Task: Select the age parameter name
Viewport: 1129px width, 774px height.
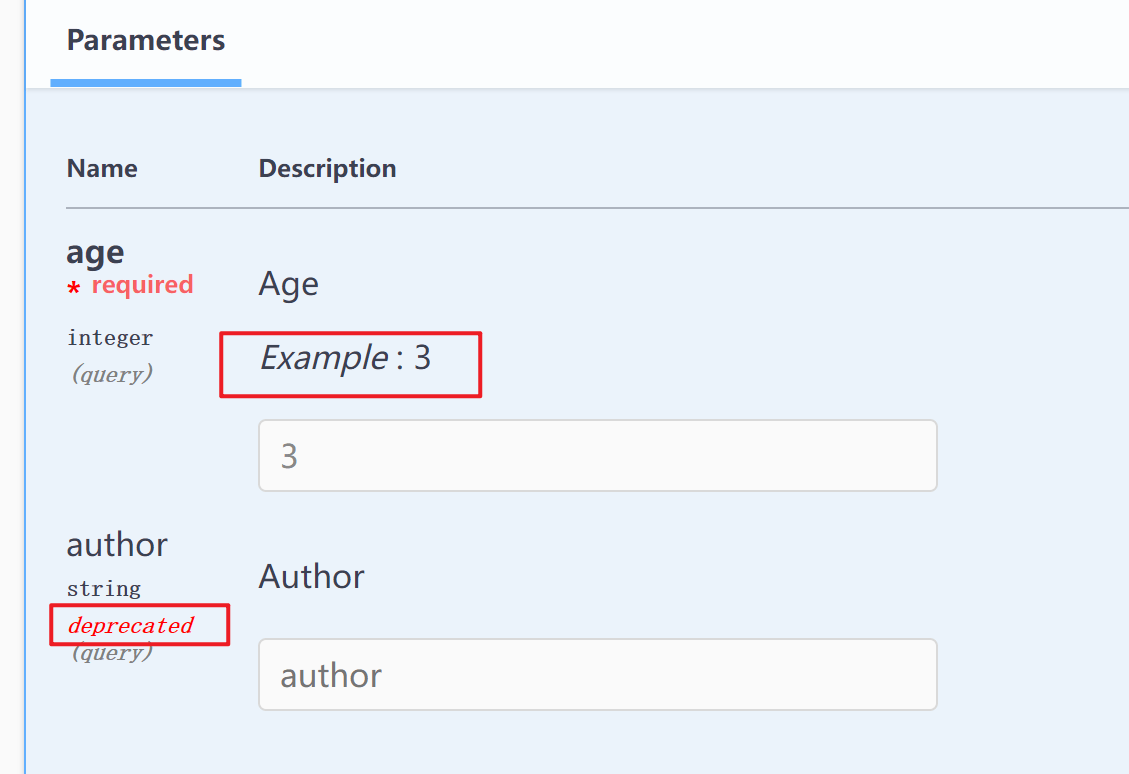Action: (x=95, y=252)
